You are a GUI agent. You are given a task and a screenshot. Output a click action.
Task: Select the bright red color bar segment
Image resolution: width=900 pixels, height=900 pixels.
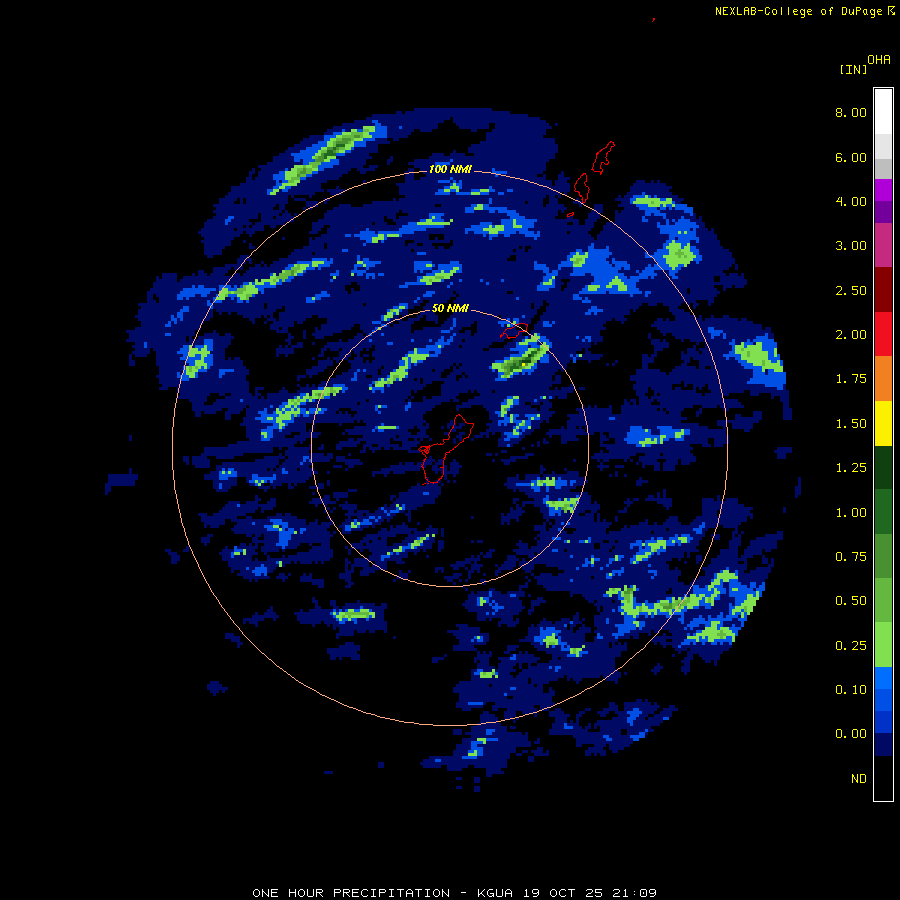883,334
